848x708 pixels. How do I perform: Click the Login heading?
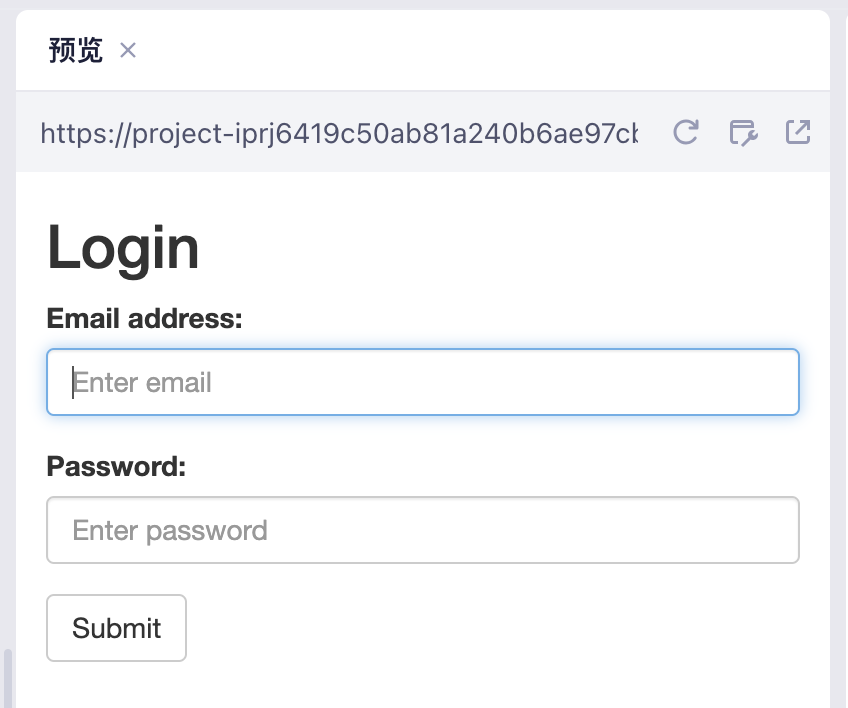(123, 248)
